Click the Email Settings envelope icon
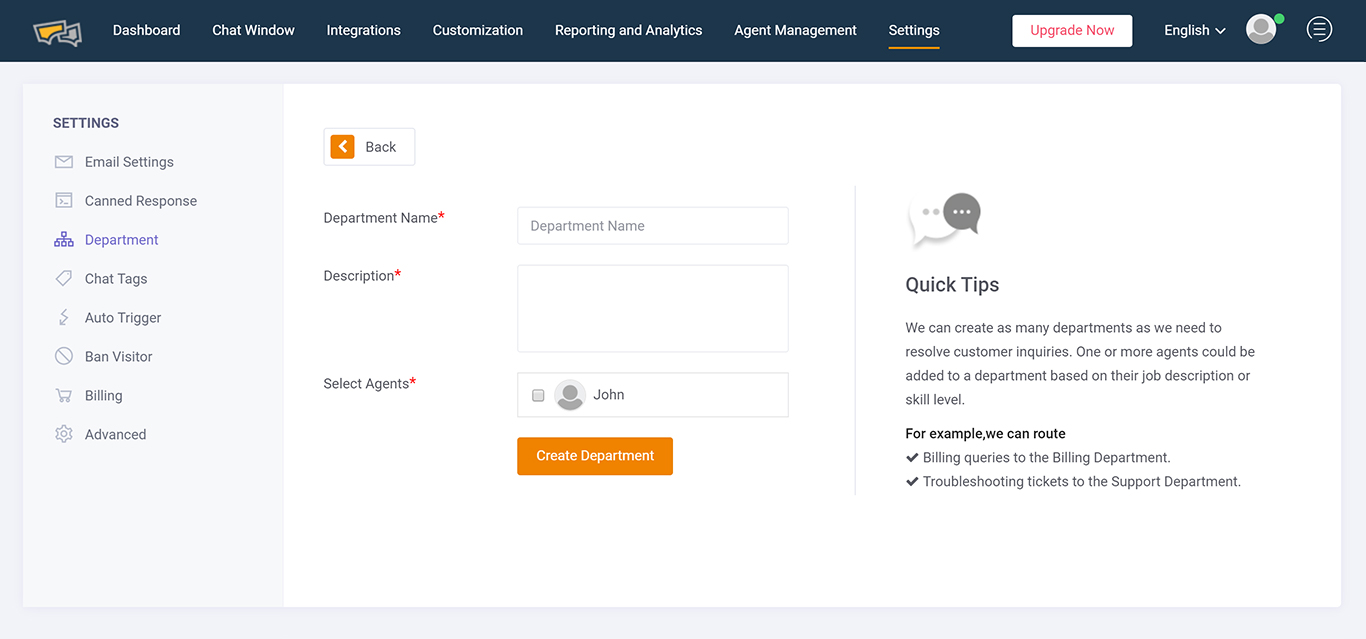Image resolution: width=1366 pixels, height=639 pixels. (64, 162)
